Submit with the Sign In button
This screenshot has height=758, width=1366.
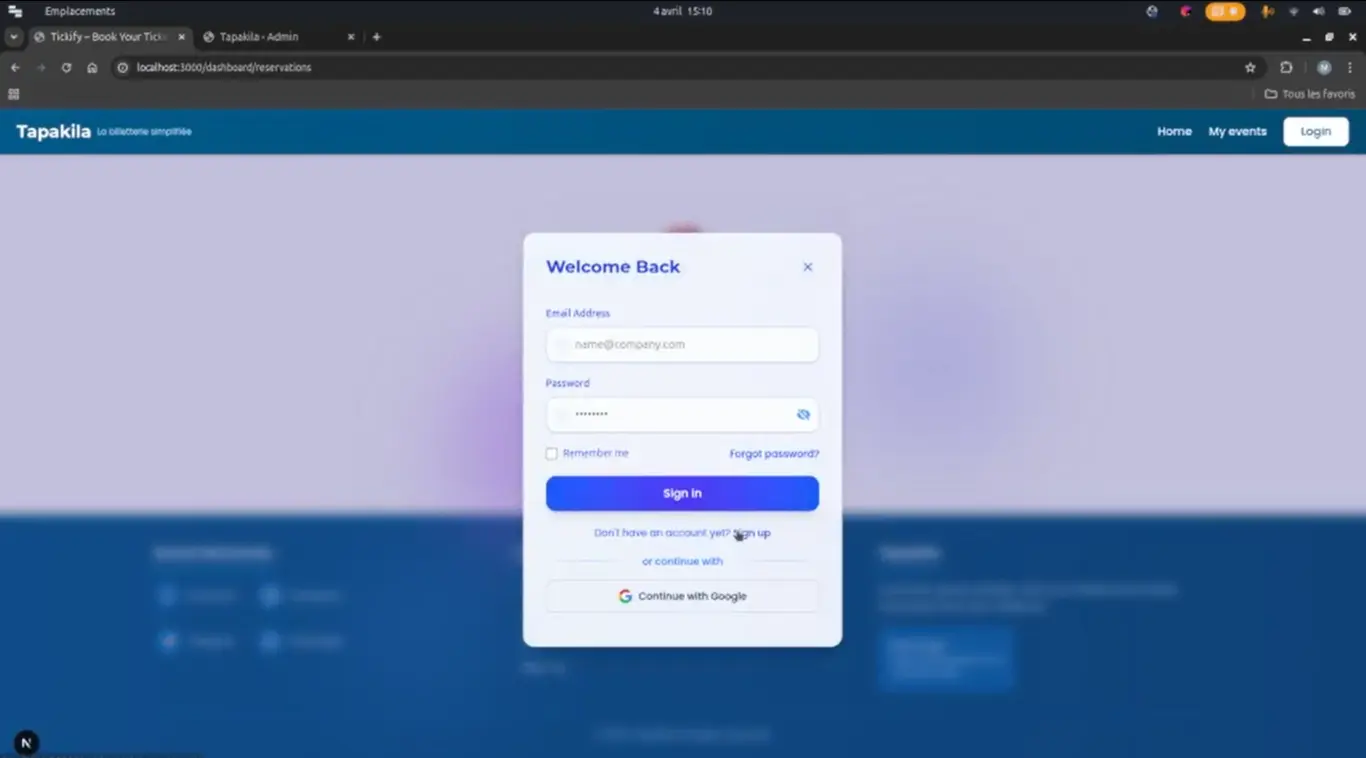[682, 494]
